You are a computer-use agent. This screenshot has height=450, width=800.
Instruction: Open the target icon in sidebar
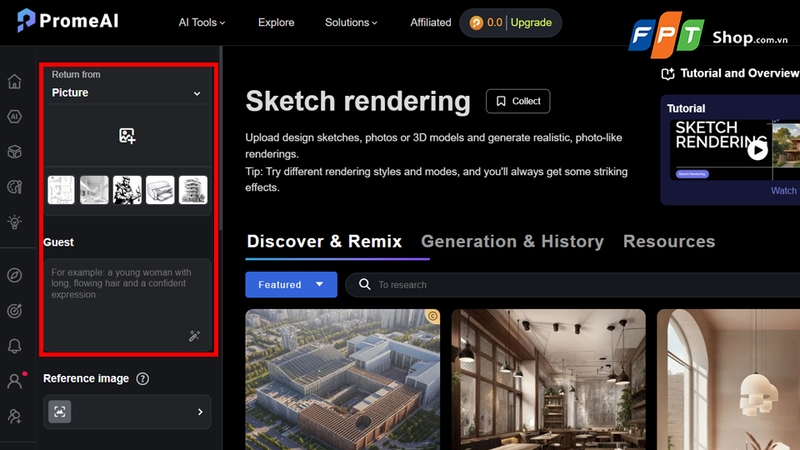click(14, 310)
